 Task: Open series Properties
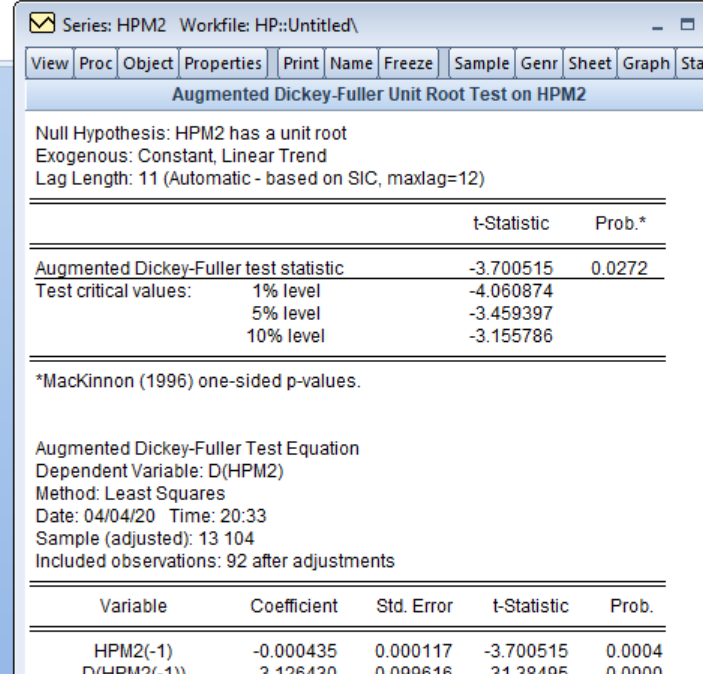pyautogui.click(x=223, y=64)
